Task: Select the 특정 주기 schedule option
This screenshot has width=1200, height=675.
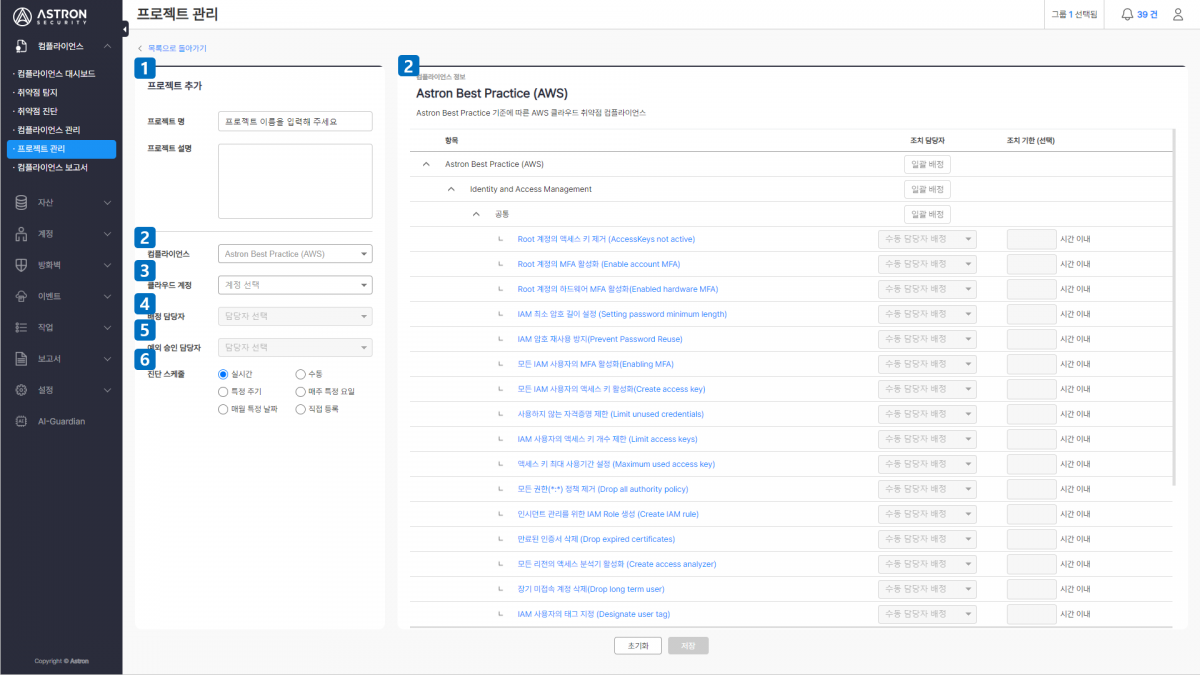Action: point(223,392)
